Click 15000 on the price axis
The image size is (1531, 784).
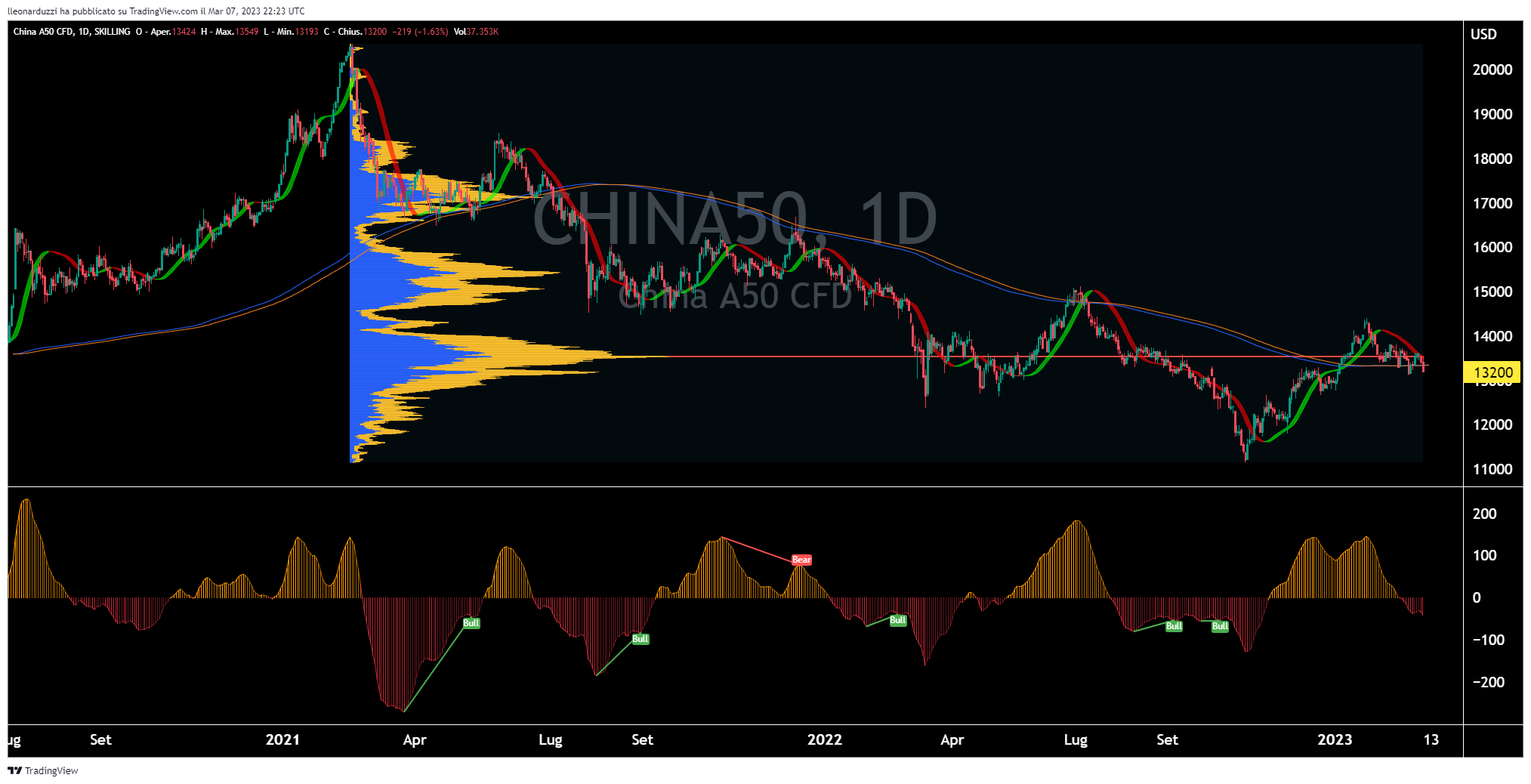[x=1492, y=292]
